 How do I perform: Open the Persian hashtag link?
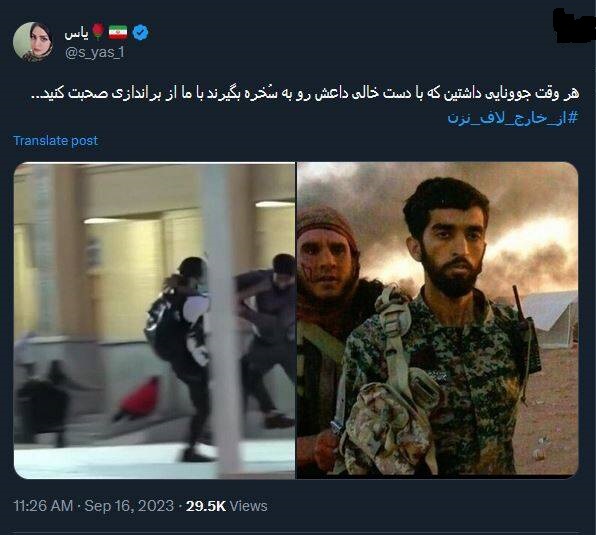pos(512,117)
